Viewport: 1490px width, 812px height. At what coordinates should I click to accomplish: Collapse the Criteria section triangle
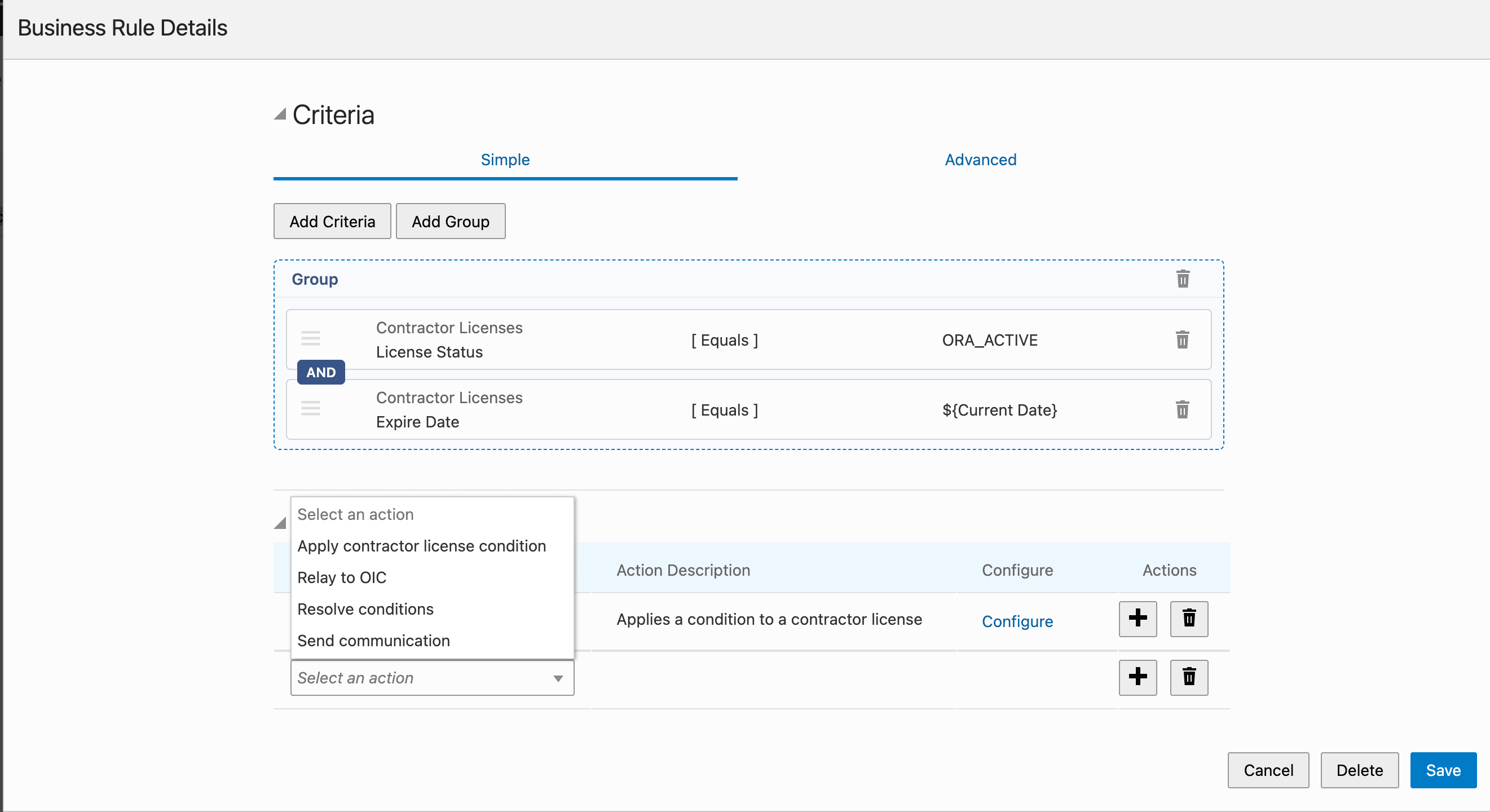coord(280,114)
